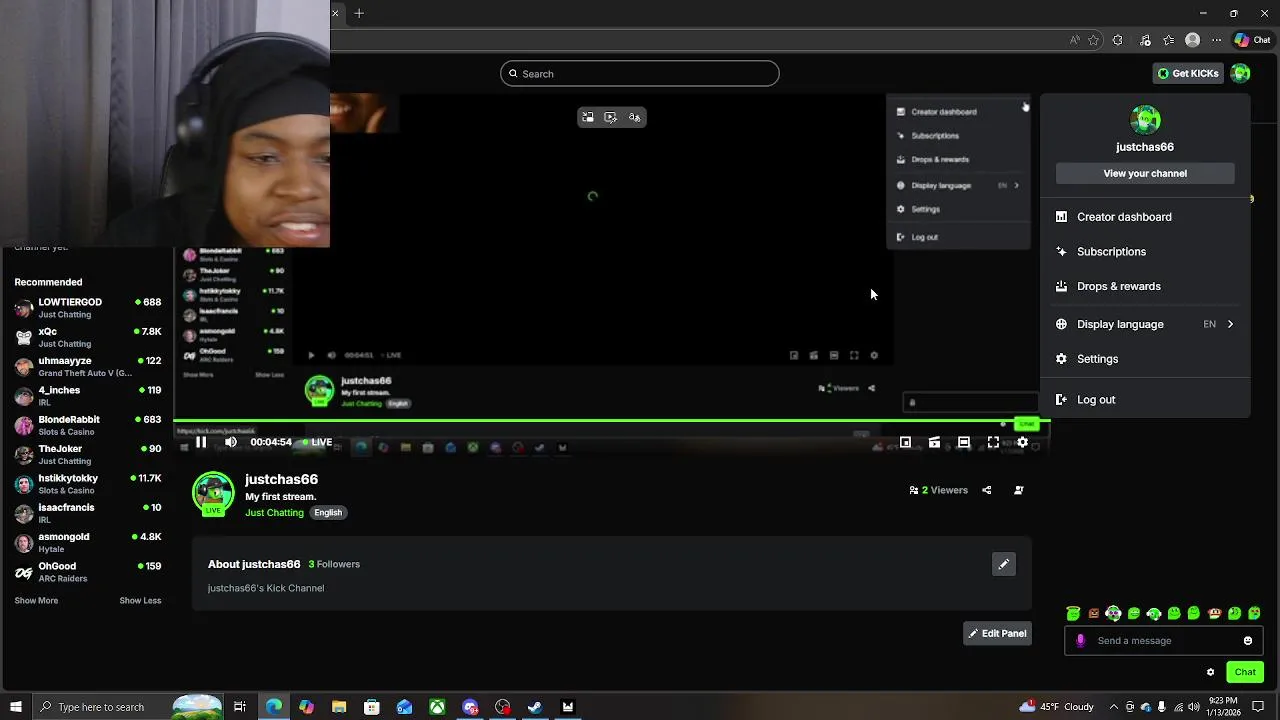Click the green stream progress bar
The image size is (1280, 720).
click(x=611, y=421)
